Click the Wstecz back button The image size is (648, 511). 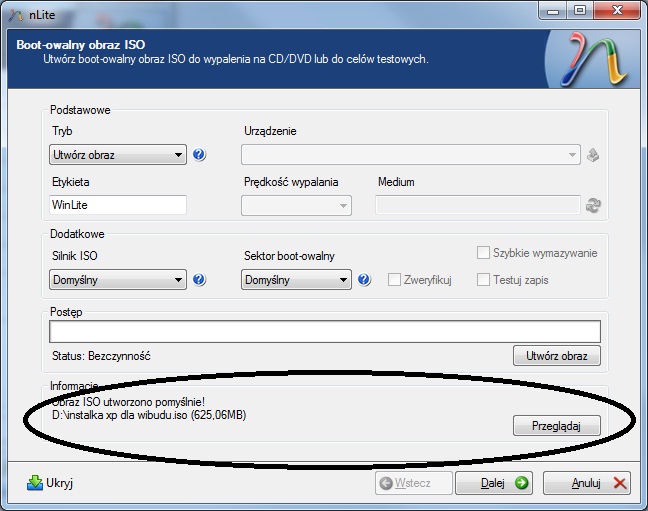414,483
